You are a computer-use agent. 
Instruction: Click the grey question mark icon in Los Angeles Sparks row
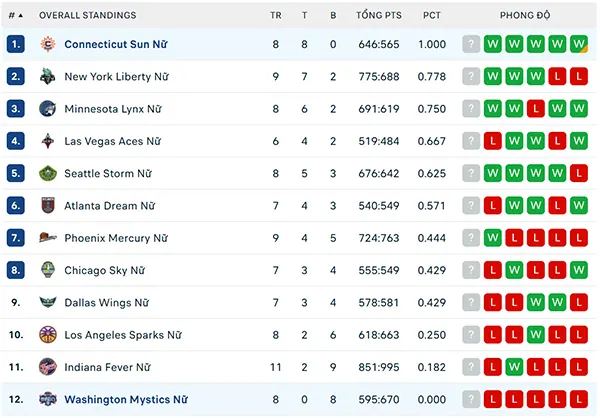coord(471,335)
